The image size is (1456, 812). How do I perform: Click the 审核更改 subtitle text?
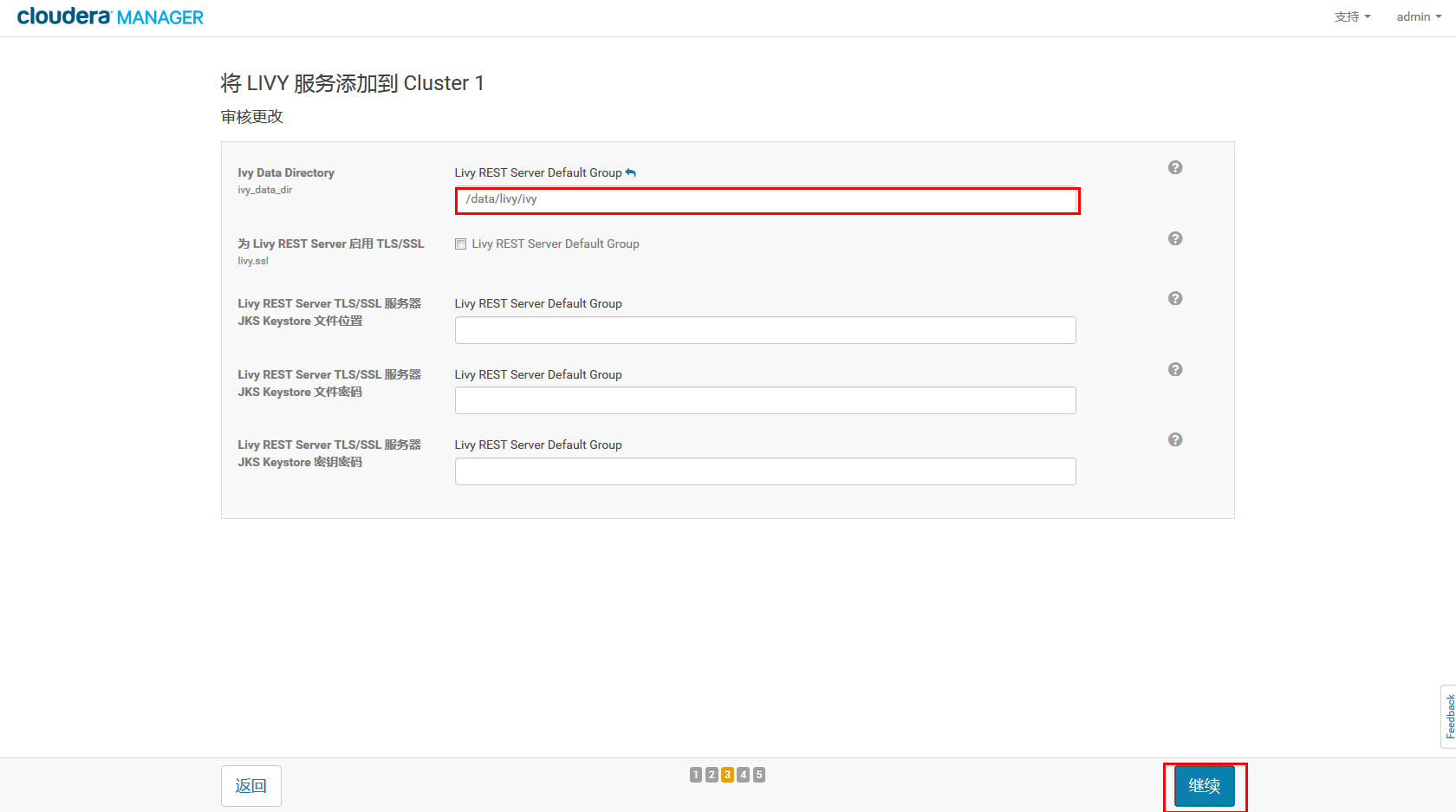point(252,116)
